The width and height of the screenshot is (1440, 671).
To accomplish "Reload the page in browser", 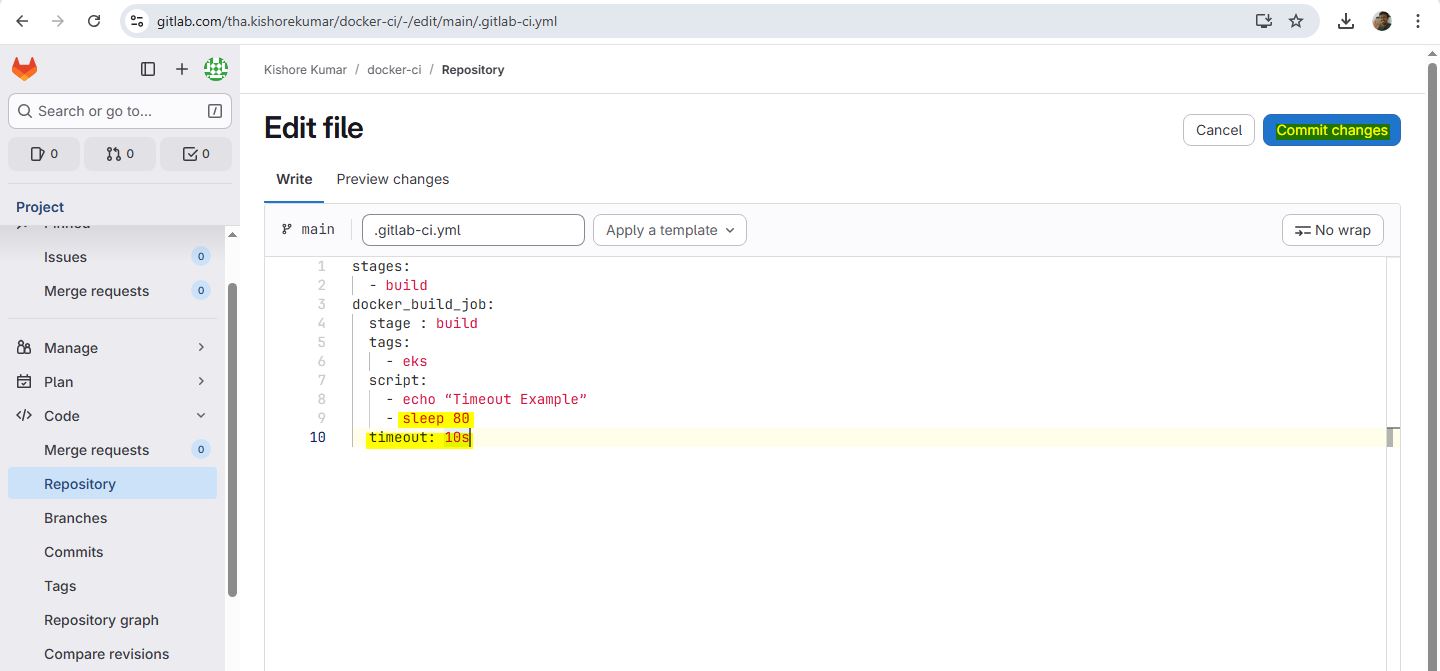I will [x=94, y=21].
